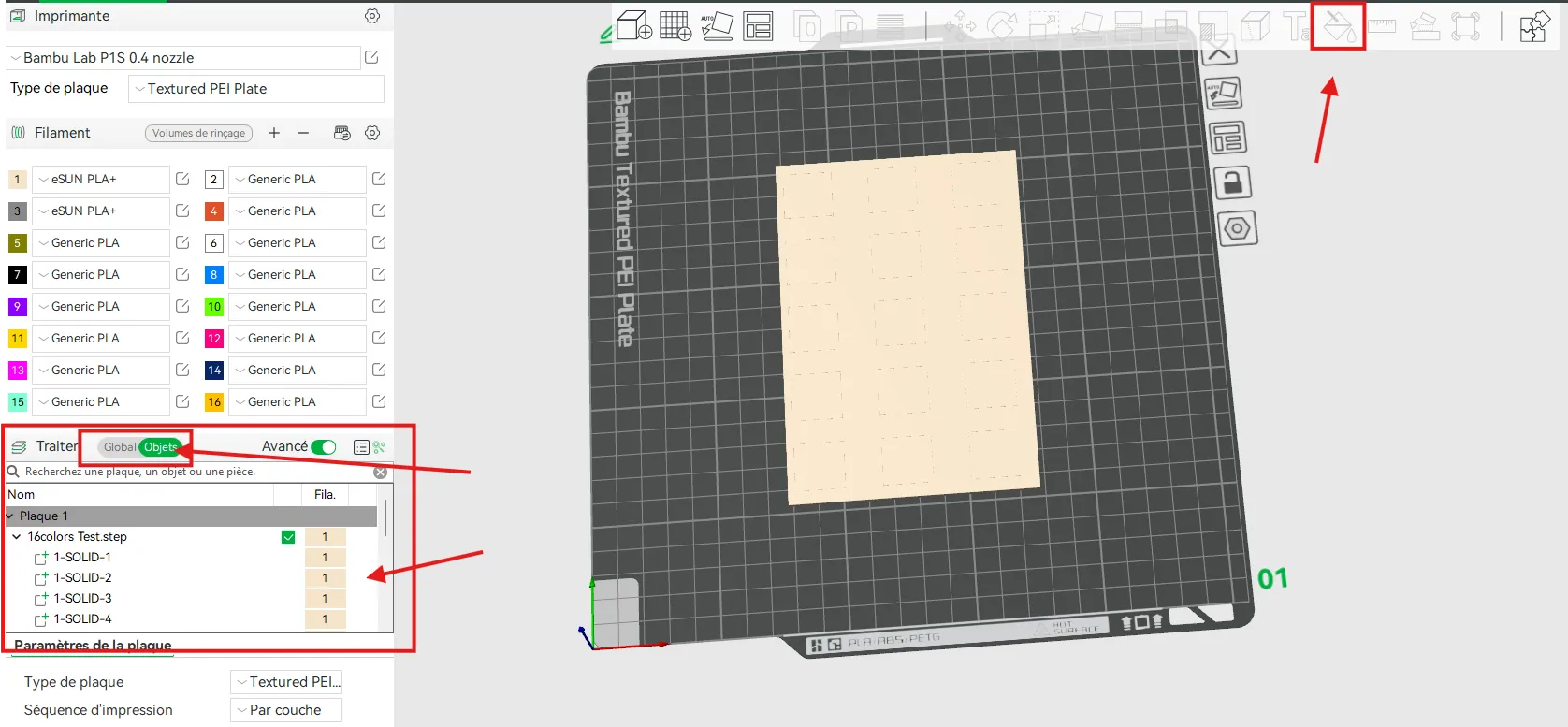The height and width of the screenshot is (727, 1568).
Task: Clear the object search field
Action: [381, 473]
